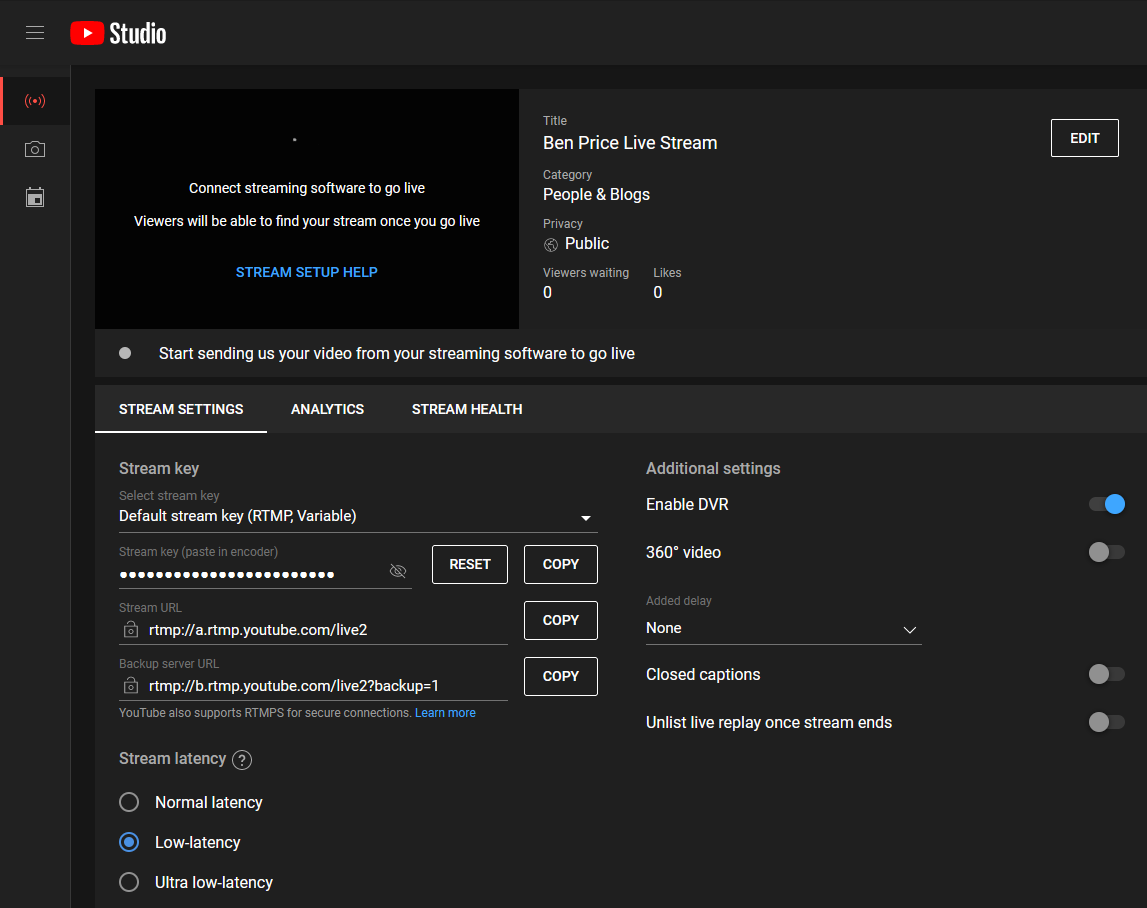Click the YouTube Studio logo
Screen dimensions: 1147x908
[x=117, y=33]
